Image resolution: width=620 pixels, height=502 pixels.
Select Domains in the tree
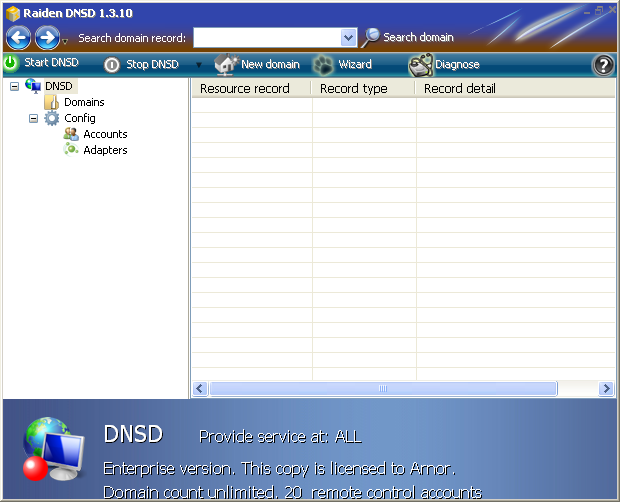(x=84, y=102)
